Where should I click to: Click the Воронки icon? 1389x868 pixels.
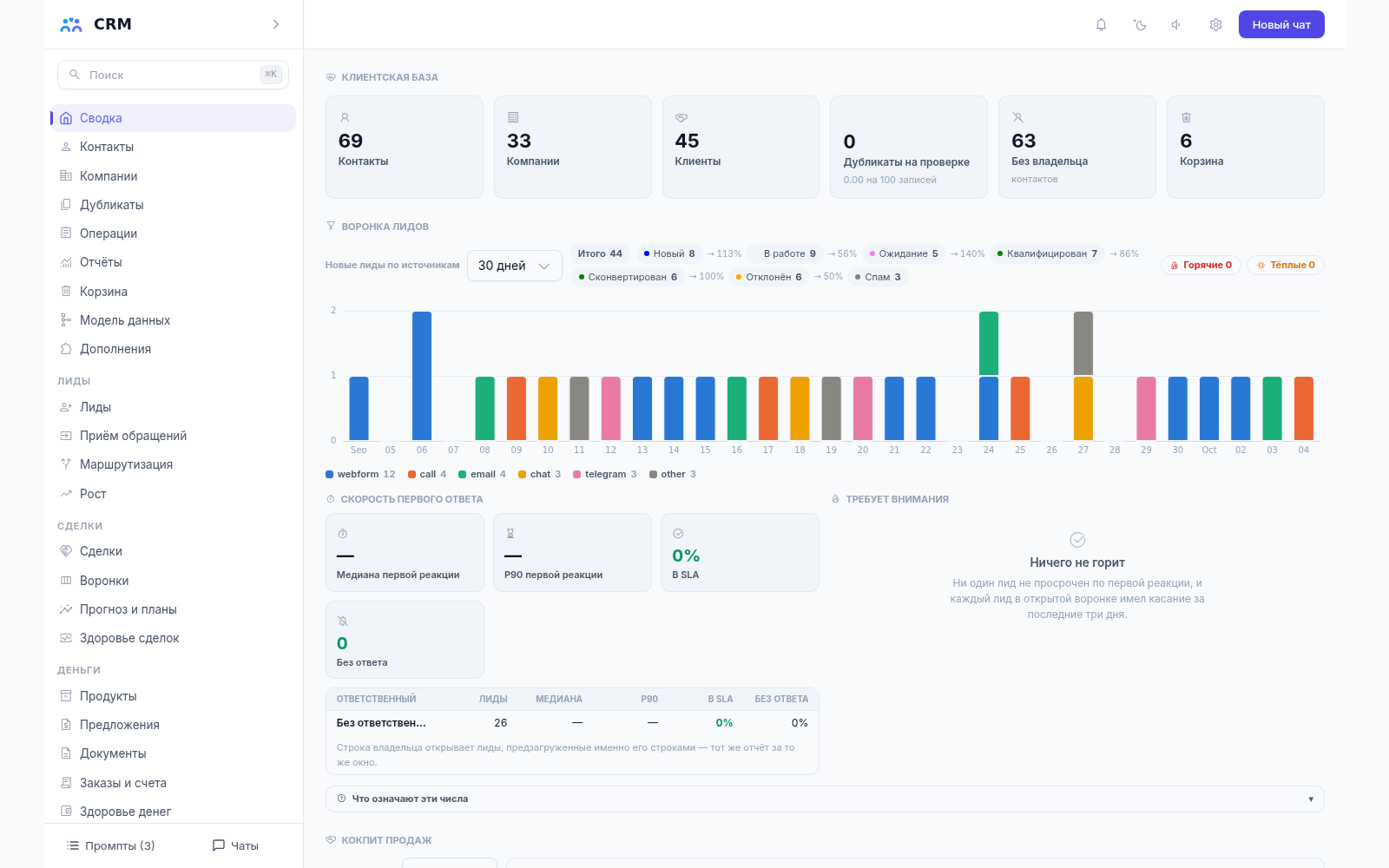[x=66, y=581]
